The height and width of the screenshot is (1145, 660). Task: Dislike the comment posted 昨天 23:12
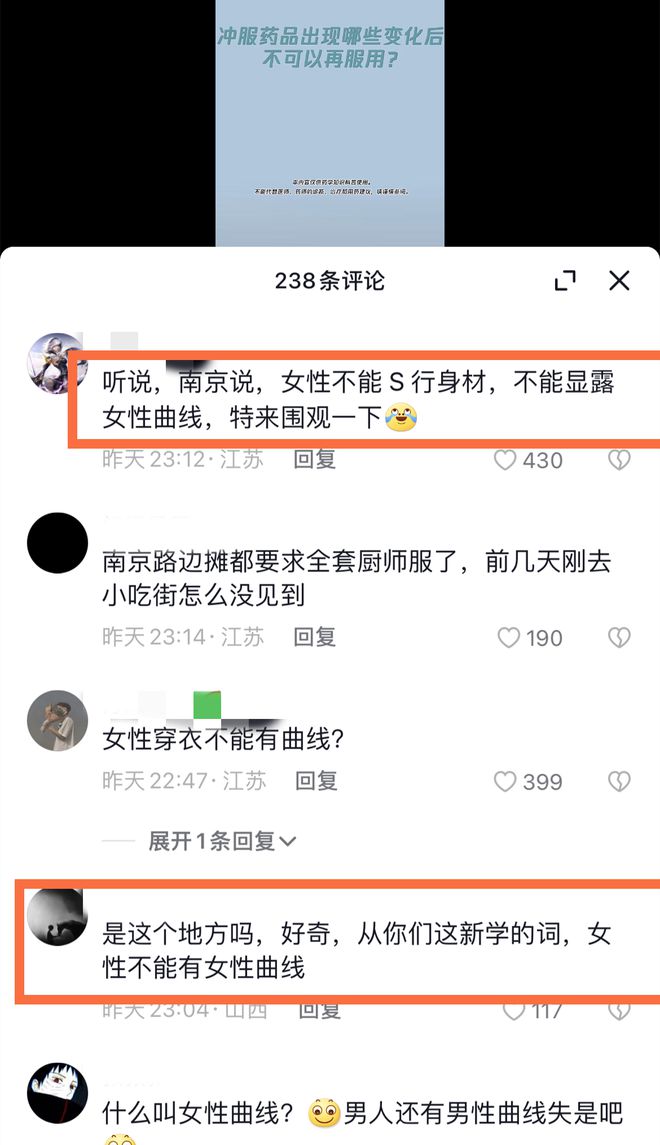619,460
